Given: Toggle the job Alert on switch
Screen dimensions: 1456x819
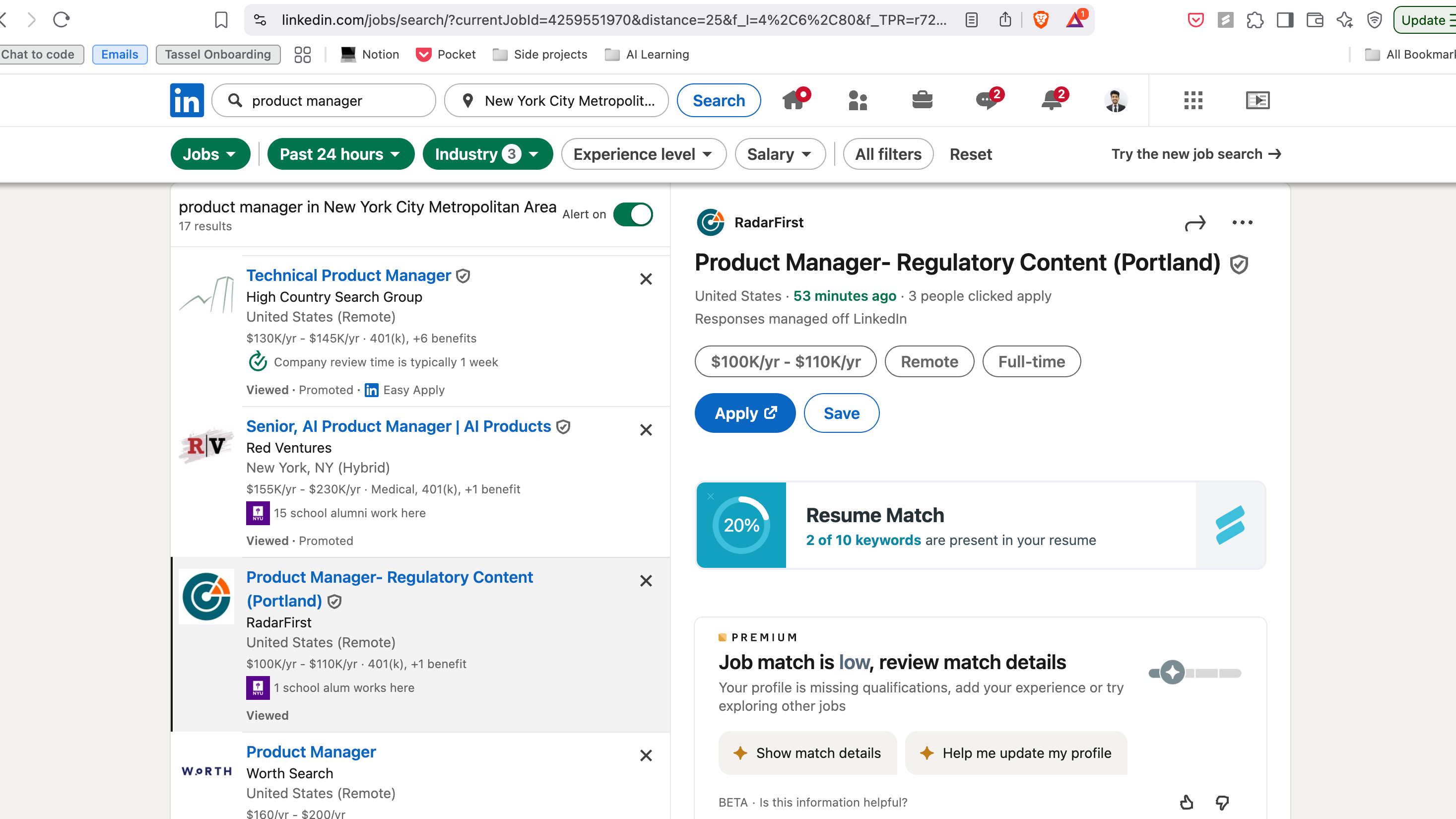Looking at the screenshot, I should 633,214.
